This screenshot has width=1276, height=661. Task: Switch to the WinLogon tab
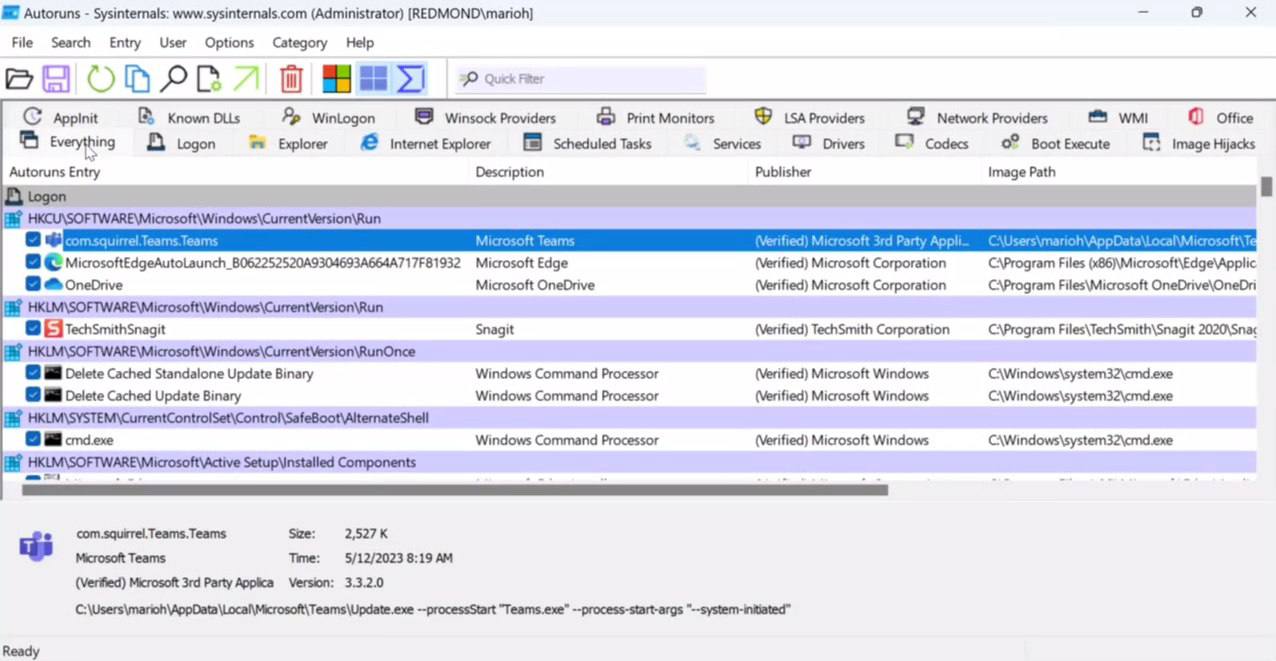coord(329,117)
